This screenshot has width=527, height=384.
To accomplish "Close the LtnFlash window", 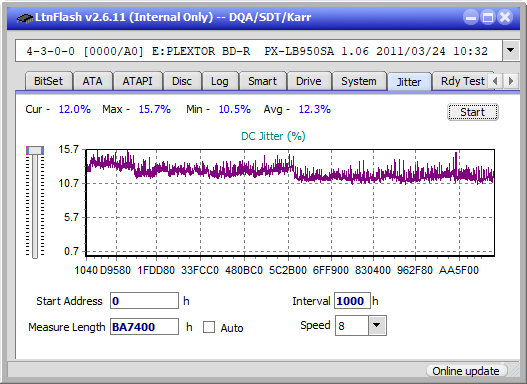I will [x=505, y=17].
